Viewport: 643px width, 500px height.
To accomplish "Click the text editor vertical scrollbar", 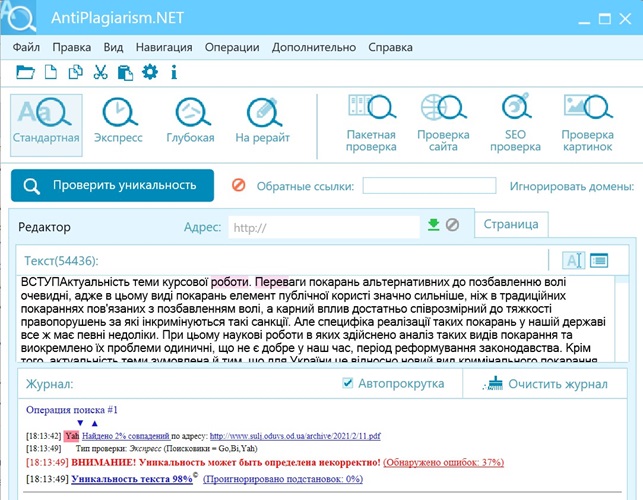I will [622, 318].
